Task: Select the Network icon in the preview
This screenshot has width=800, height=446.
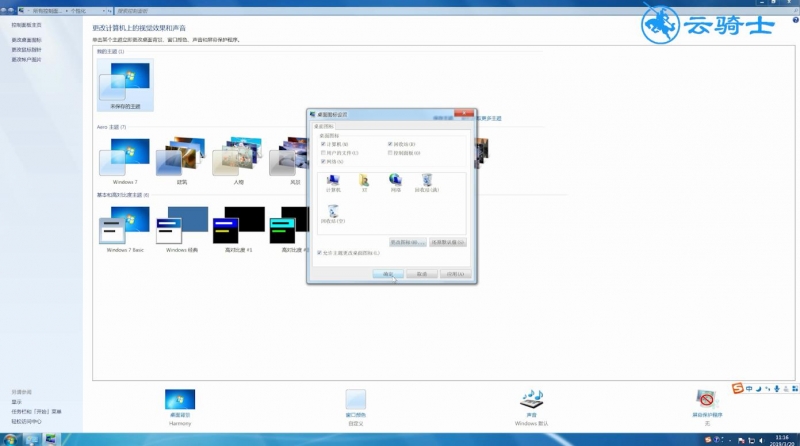Action: click(395, 183)
